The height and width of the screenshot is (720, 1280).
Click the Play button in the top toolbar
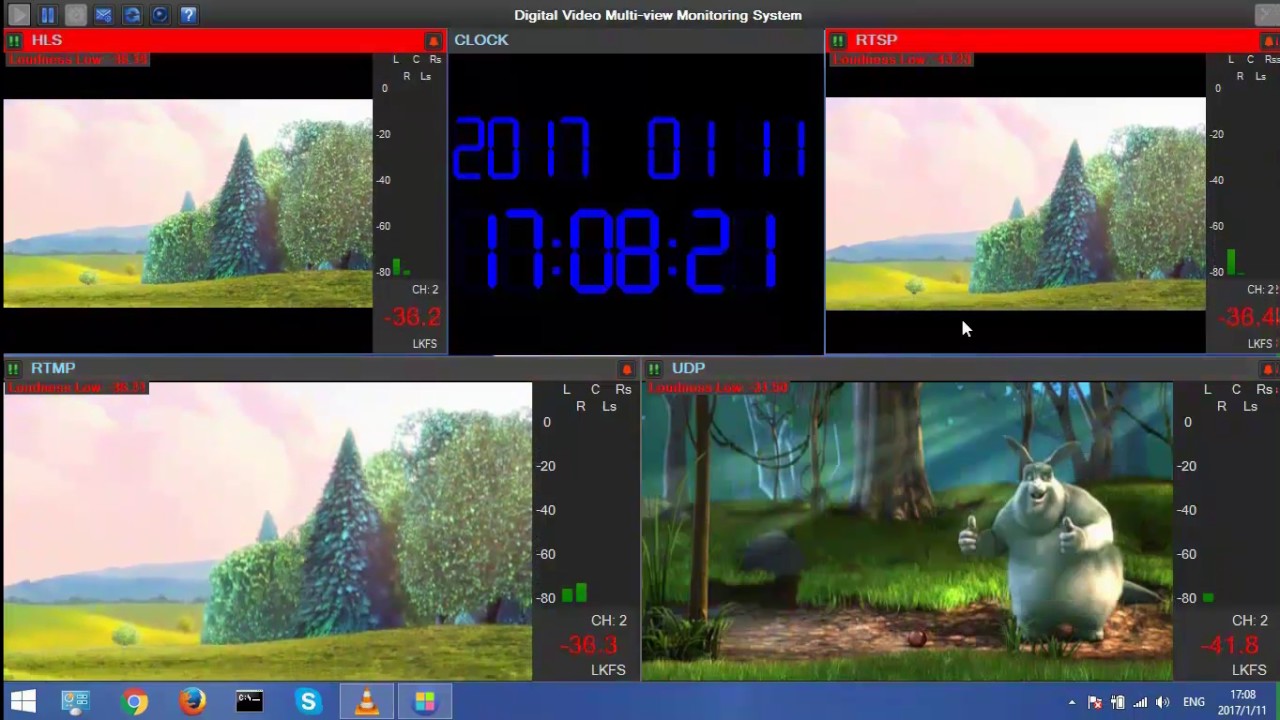pyautogui.click(x=19, y=15)
